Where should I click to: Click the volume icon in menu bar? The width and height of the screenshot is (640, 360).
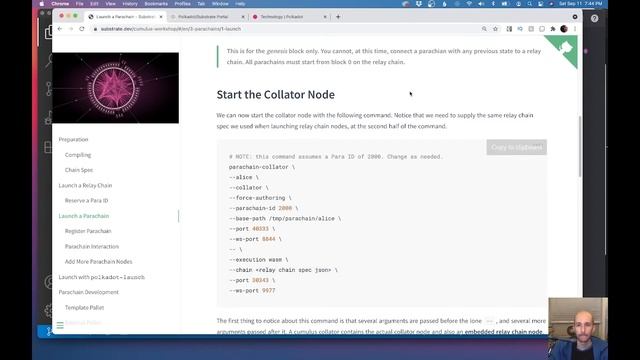tap(481, 4)
